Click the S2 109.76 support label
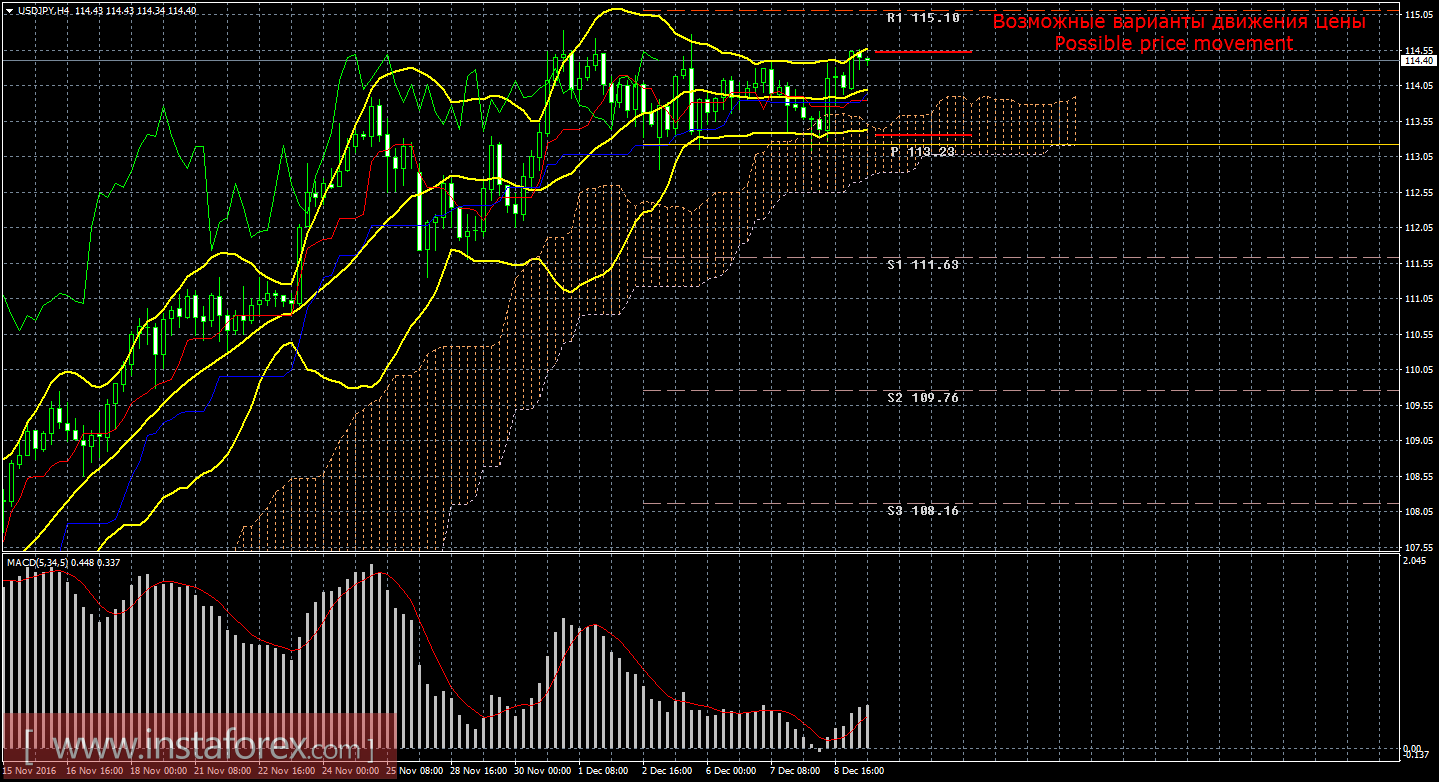 click(922, 397)
